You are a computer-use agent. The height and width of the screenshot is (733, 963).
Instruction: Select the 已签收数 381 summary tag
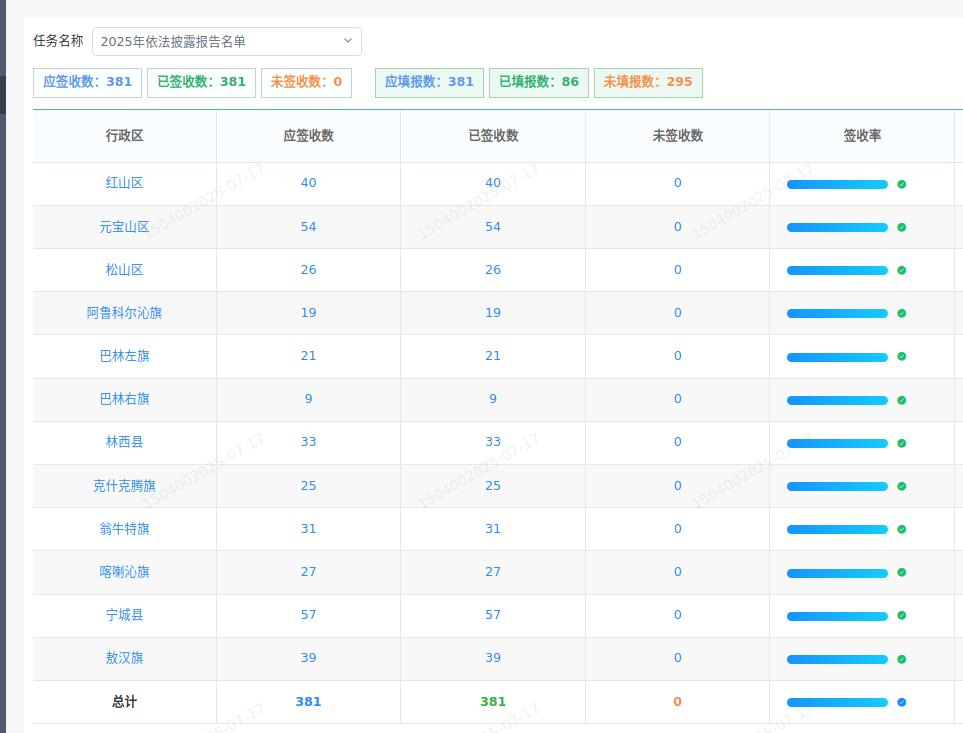201,82
